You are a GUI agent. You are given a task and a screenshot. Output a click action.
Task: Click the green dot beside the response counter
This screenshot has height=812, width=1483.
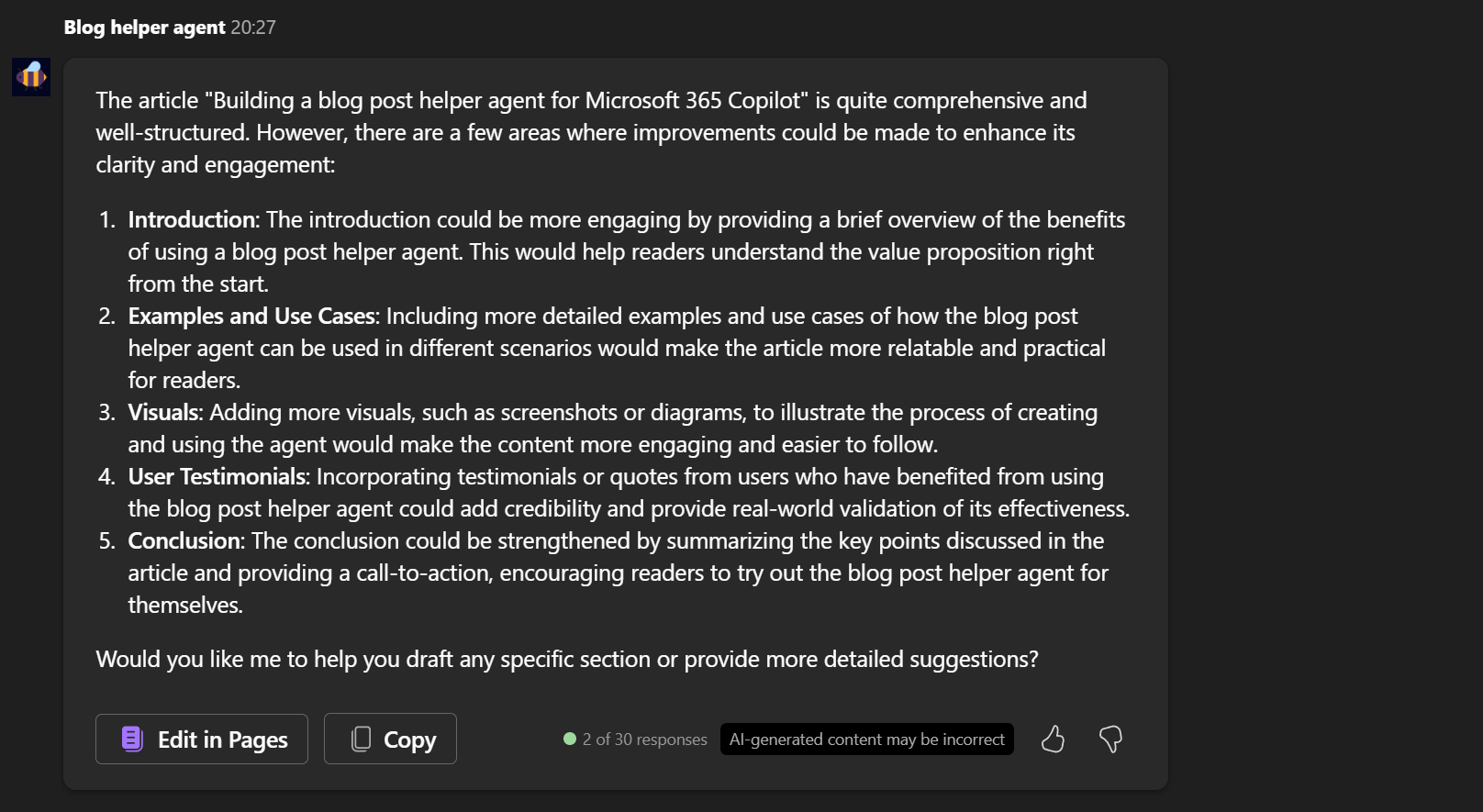click(569, 739)
